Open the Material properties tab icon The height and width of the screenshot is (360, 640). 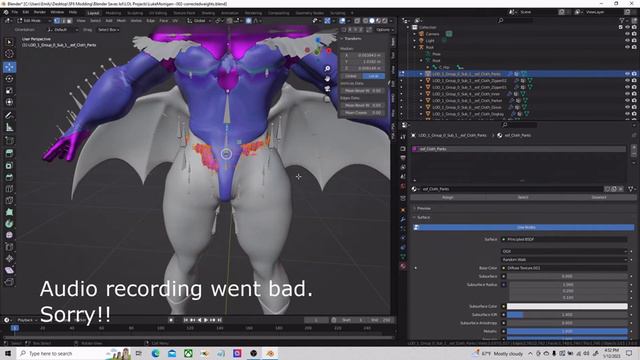[x=403, y=266]
